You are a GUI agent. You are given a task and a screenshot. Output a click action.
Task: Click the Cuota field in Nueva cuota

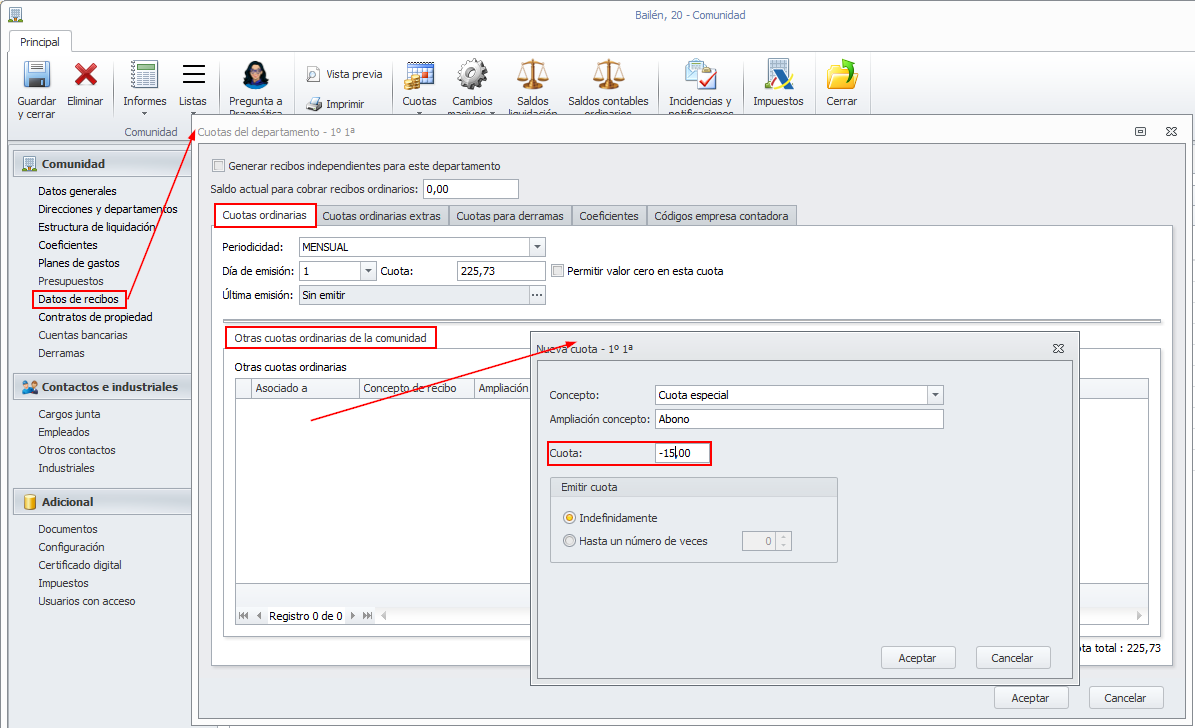(x=682, y=453)
